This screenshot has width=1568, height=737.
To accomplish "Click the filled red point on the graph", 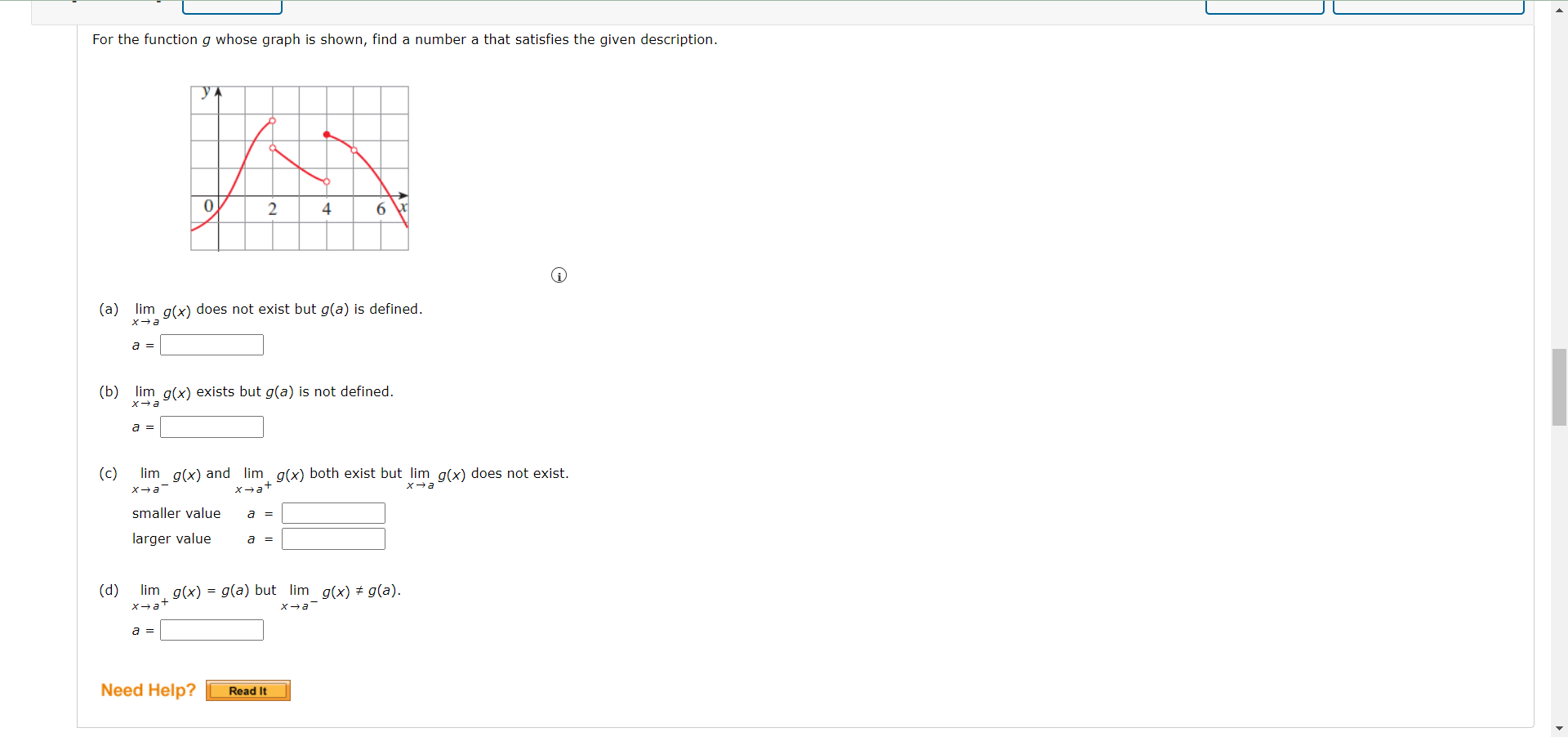I will pos(327,134).
